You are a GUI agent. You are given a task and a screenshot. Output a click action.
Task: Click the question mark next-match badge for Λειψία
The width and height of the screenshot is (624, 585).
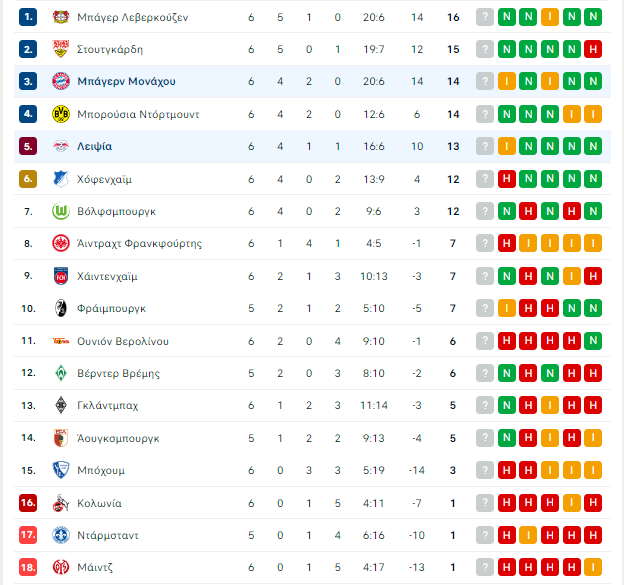(485, 146)
